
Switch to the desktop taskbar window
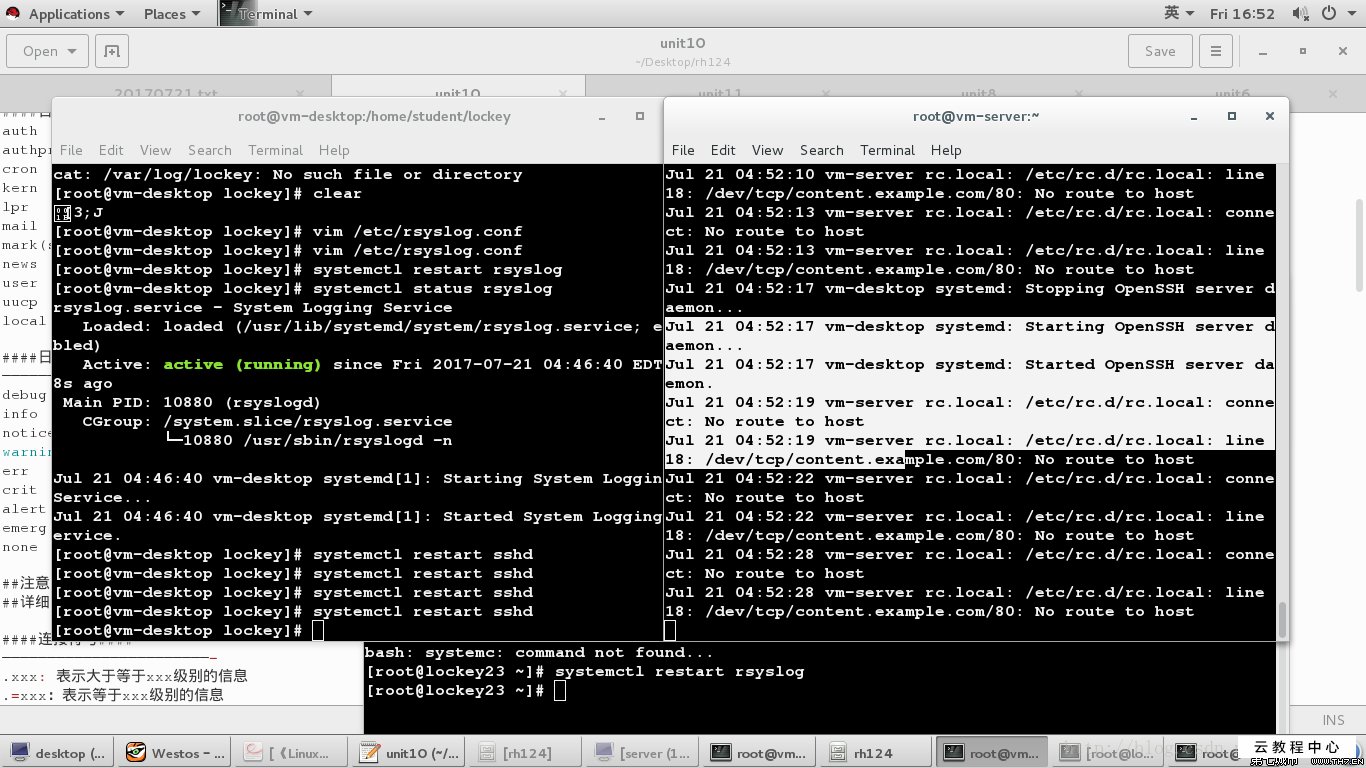click(59, 753)
